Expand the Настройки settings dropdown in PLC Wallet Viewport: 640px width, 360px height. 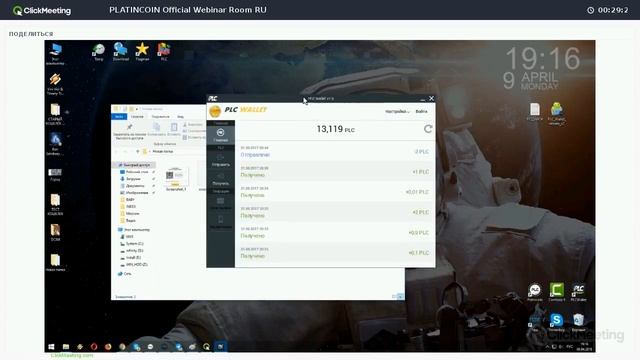coord(397,111)
